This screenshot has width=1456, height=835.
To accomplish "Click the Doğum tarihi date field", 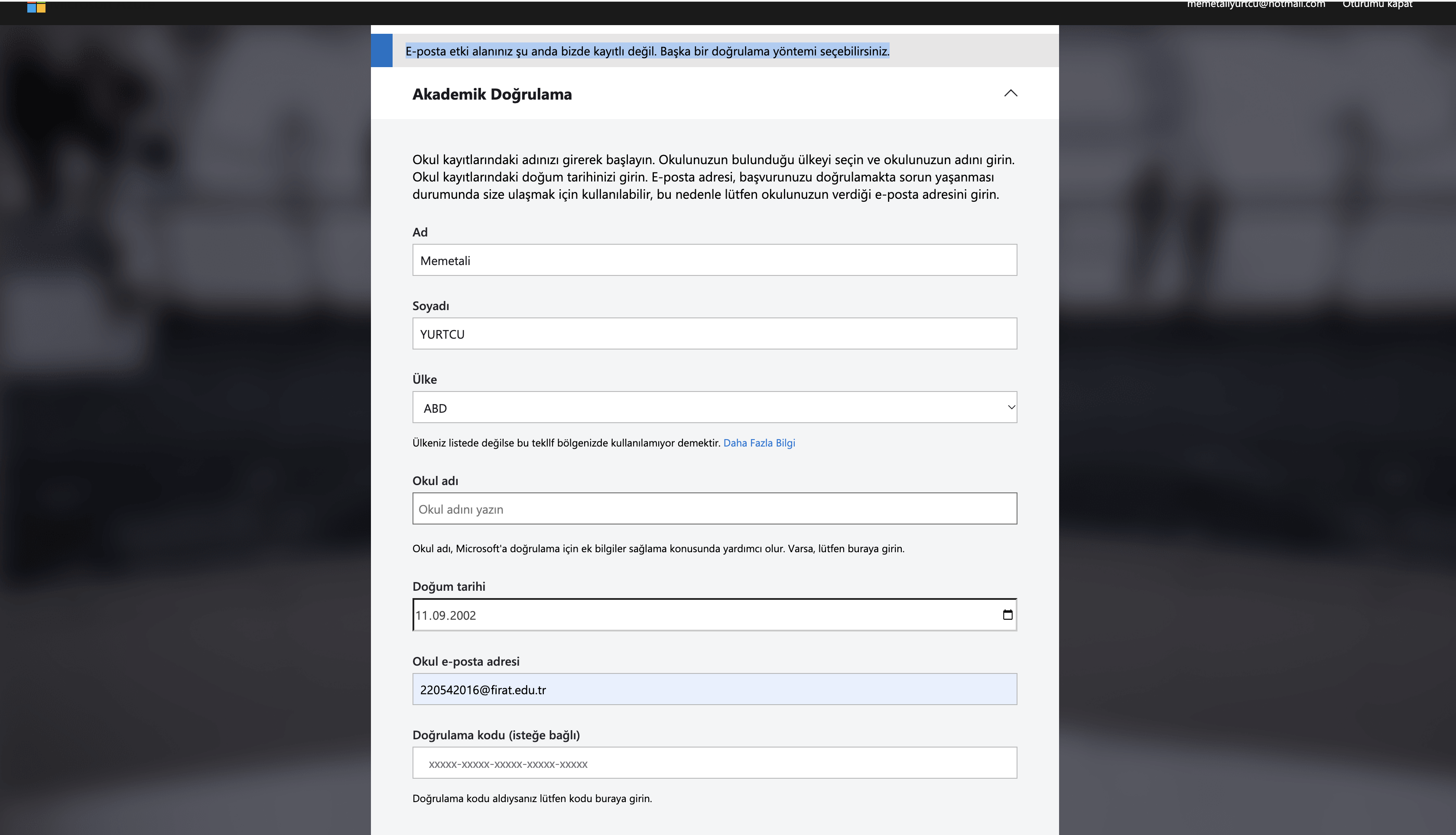I will (x=714, y=615).
